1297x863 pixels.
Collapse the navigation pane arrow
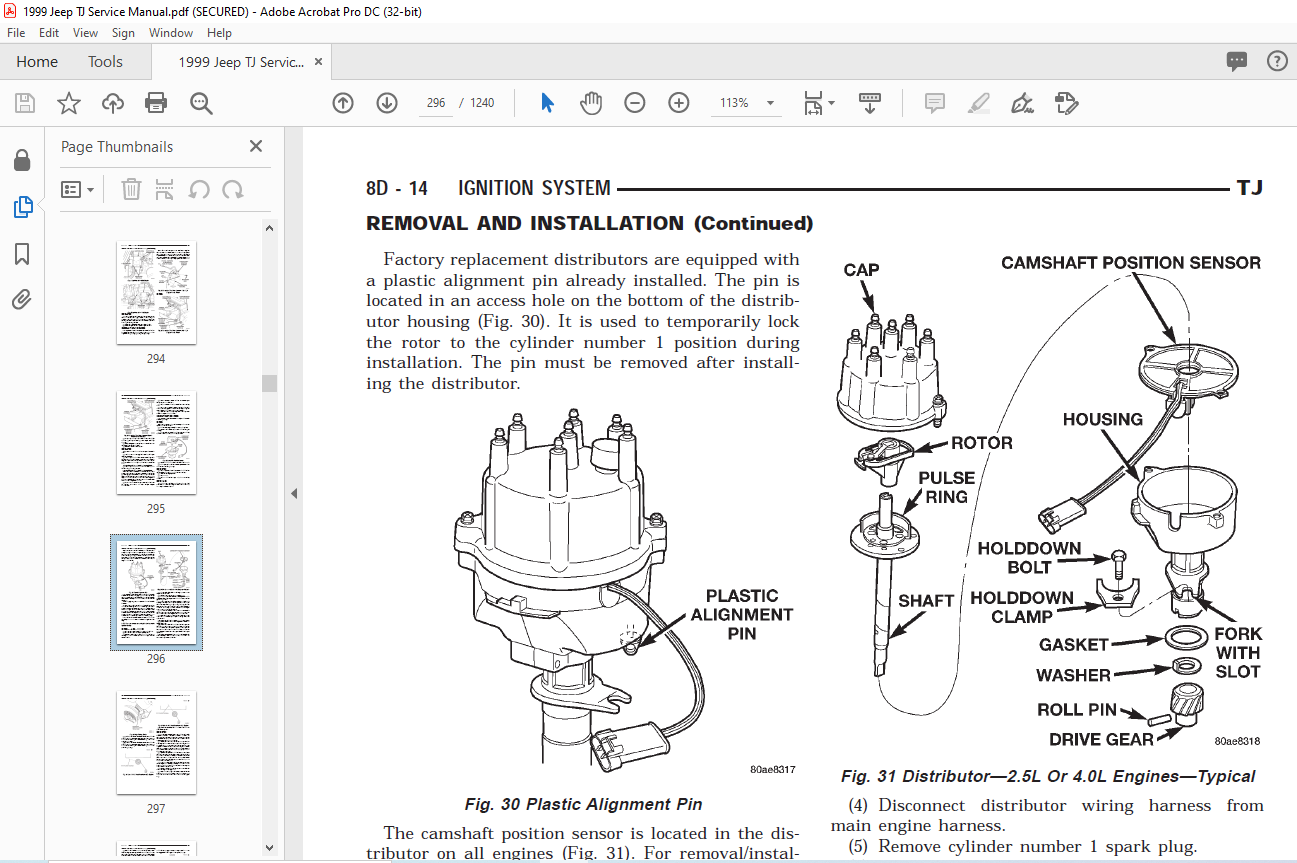click(x=294, y=493)
